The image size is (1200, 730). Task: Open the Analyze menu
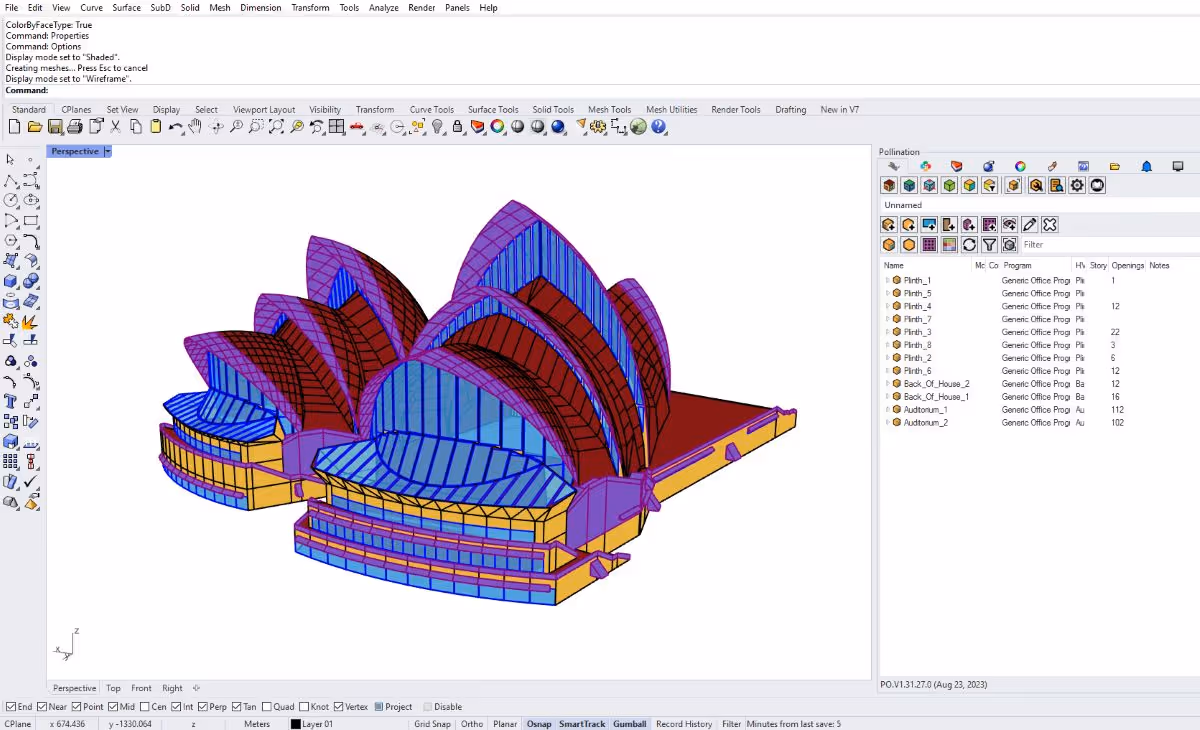pyautogui.click(x=383, y=8)
